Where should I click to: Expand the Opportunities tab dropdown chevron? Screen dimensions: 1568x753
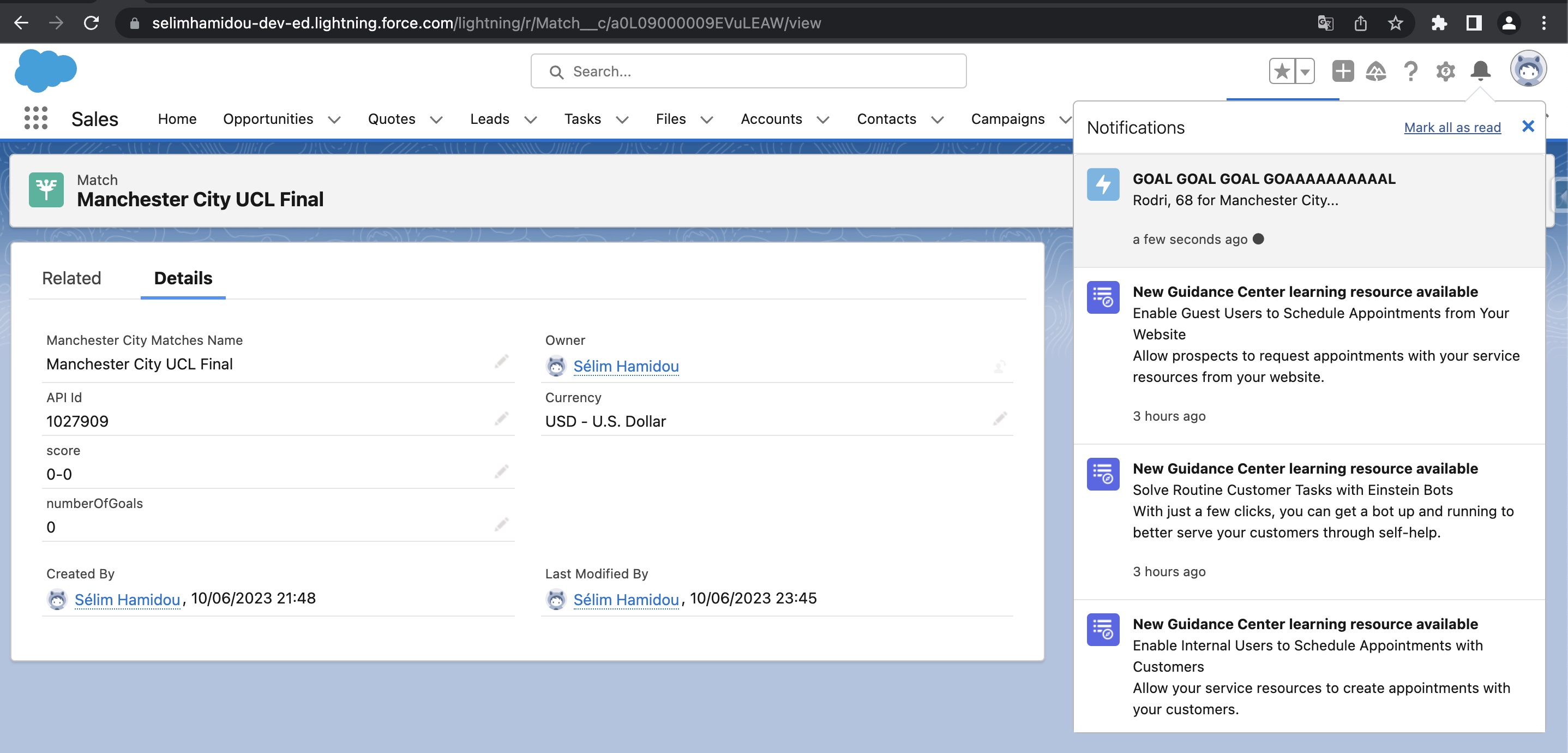tap(334, 120)
